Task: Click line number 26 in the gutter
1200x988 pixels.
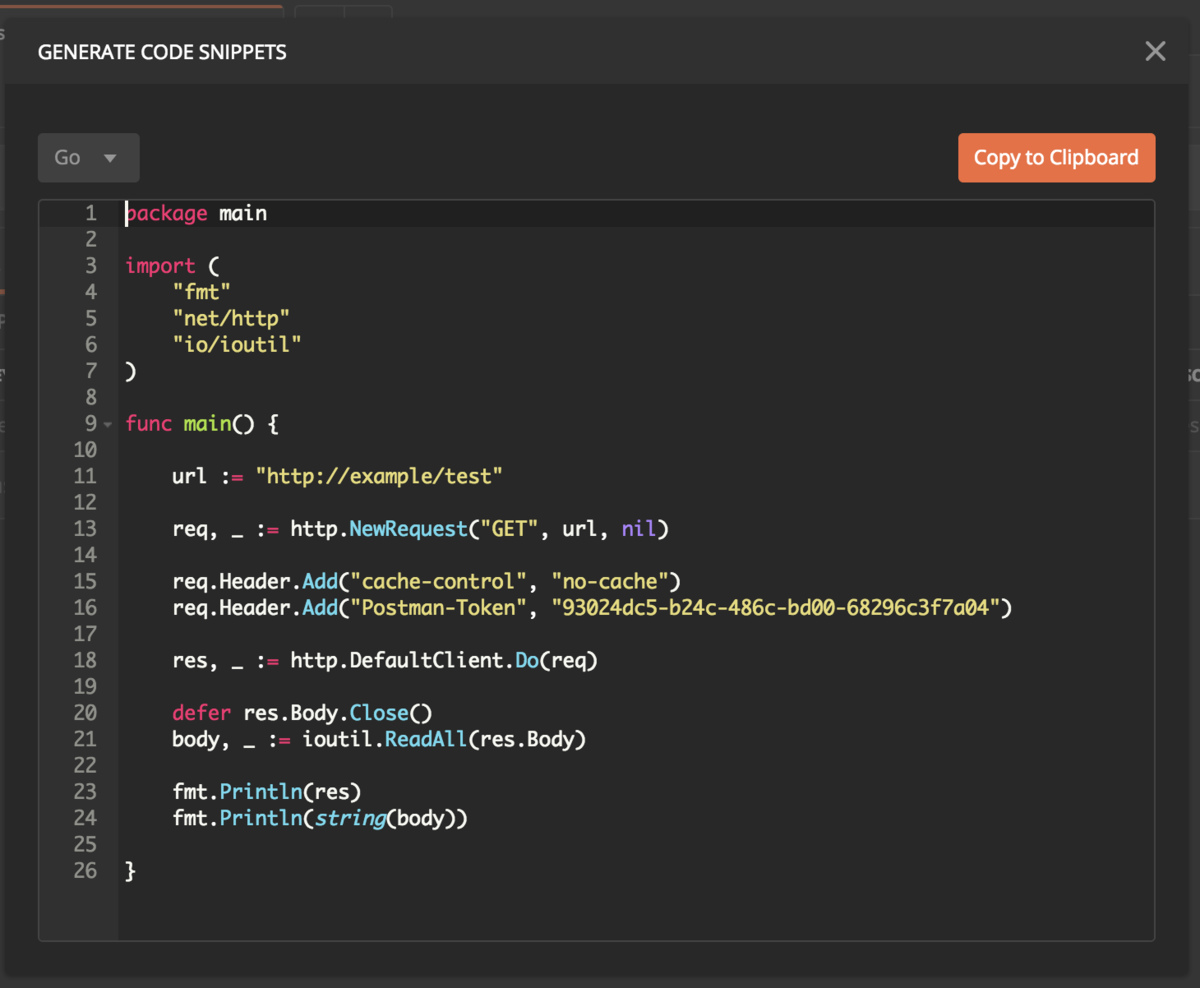Action: (85, 870)
